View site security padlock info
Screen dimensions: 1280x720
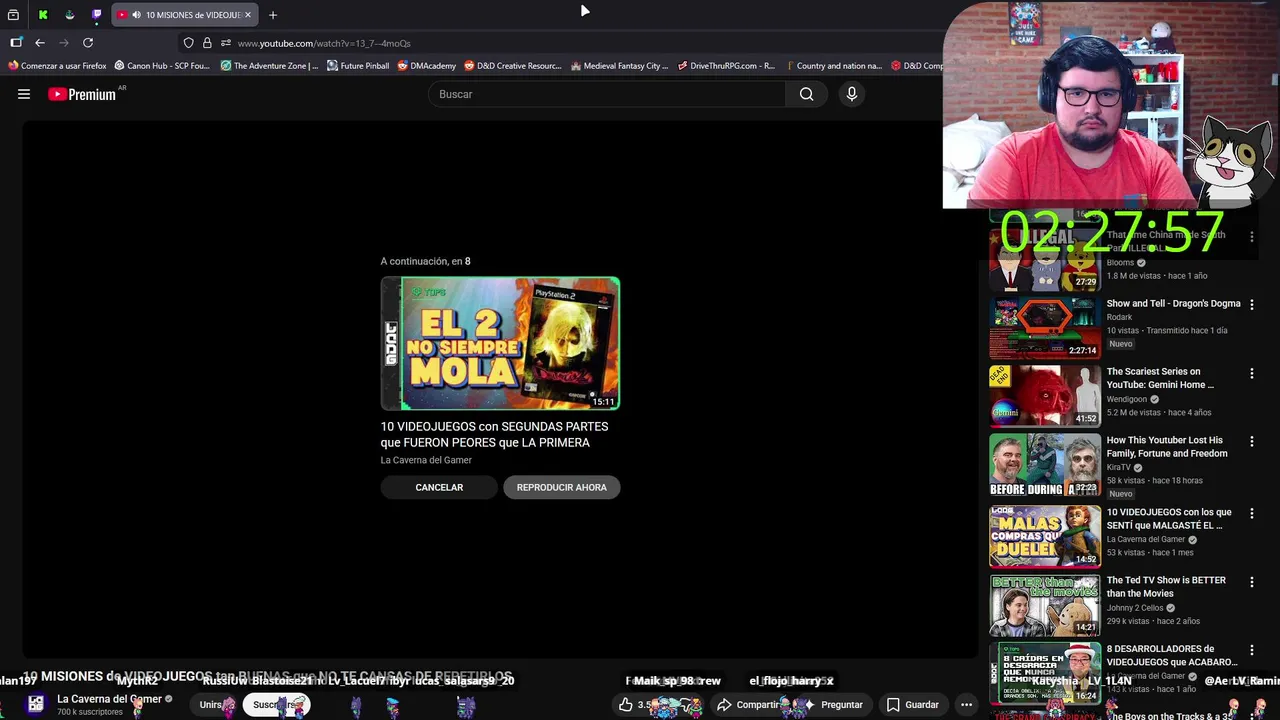coord(207,43)
